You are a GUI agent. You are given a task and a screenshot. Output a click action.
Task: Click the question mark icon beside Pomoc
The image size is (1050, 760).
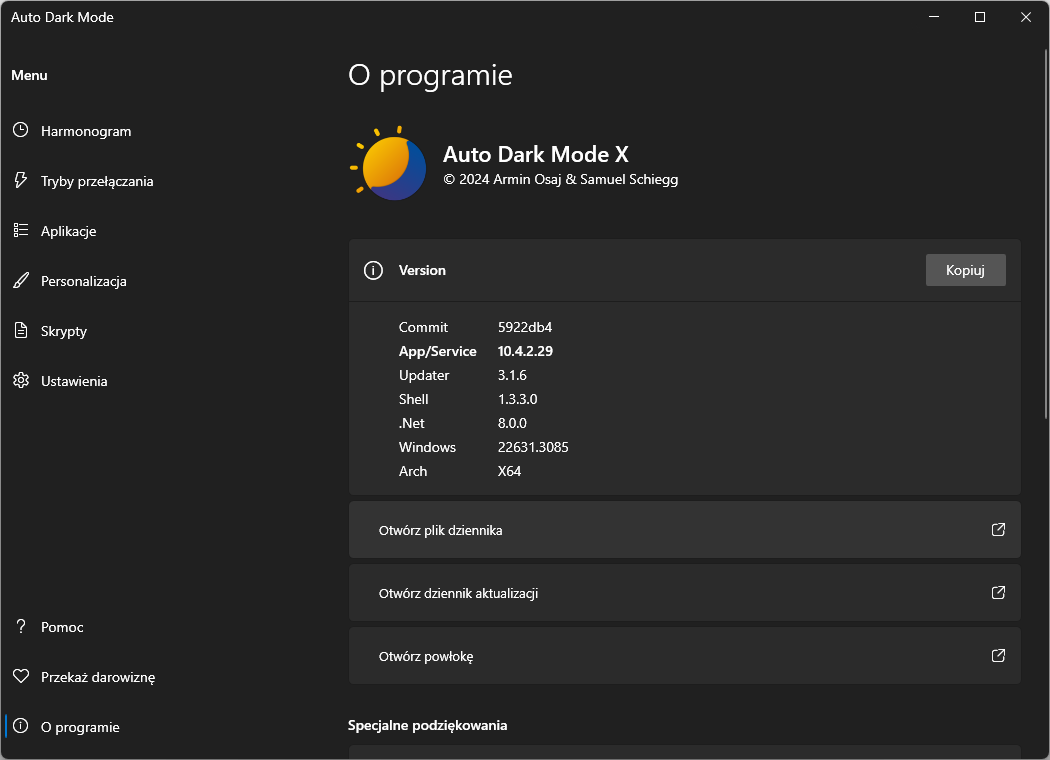[21, 626]
